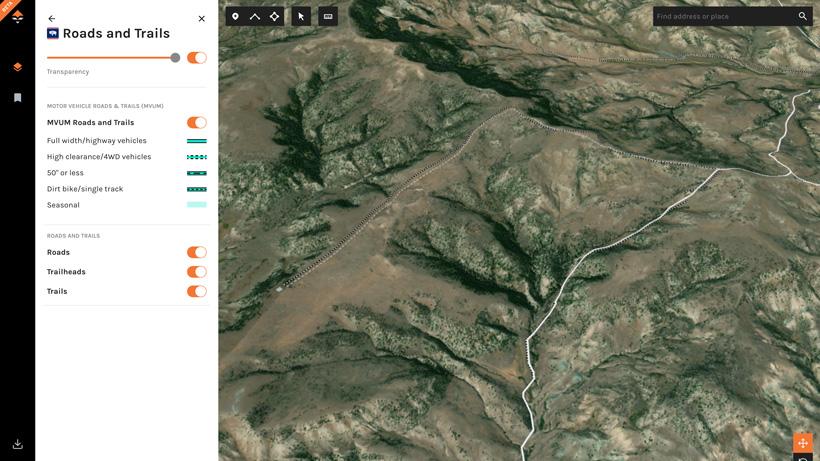Disable the Trails toggle

coord(197,292)
